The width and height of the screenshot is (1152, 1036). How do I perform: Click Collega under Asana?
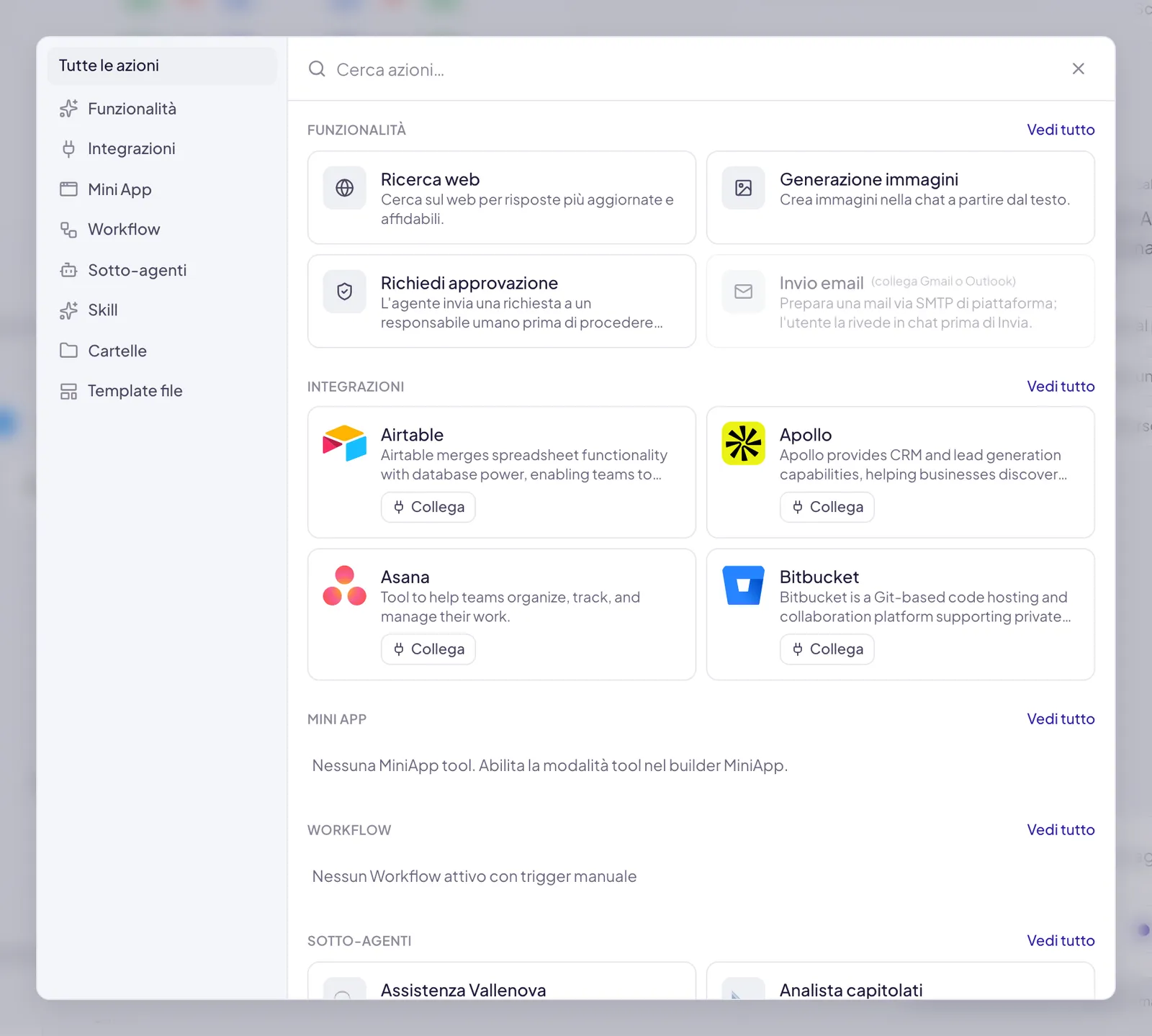428,649
